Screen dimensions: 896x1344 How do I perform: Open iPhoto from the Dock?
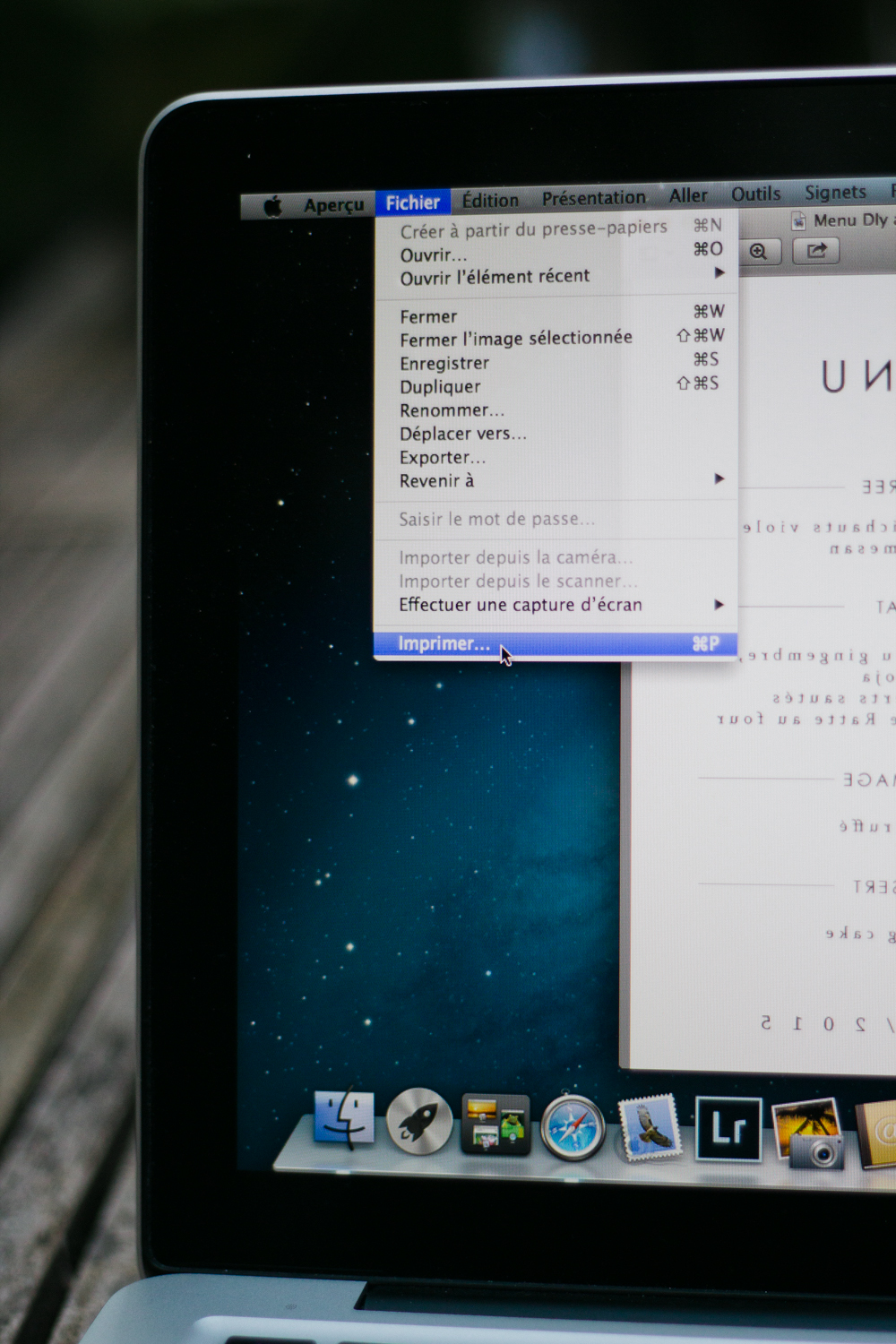point(808,1133)
